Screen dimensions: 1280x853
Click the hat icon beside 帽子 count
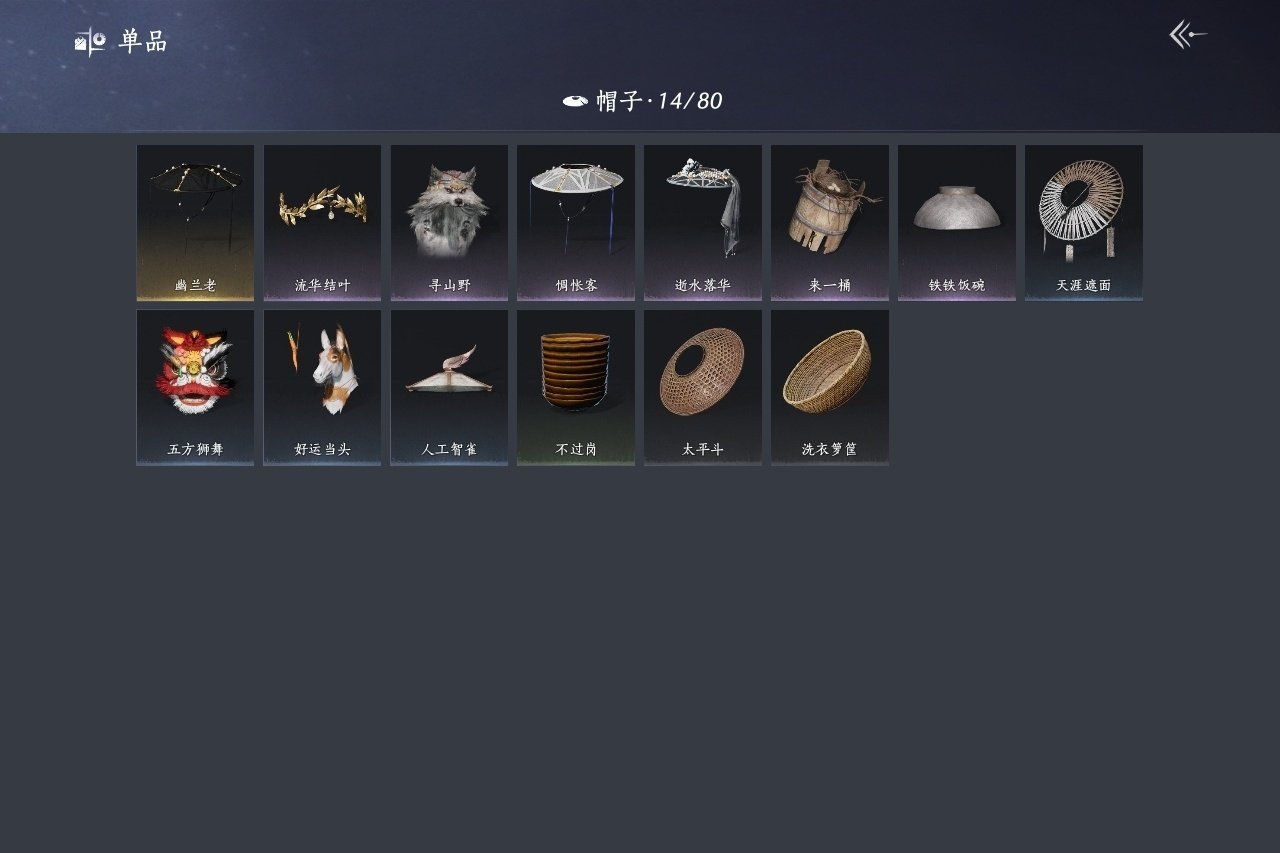tap(575, 101)
